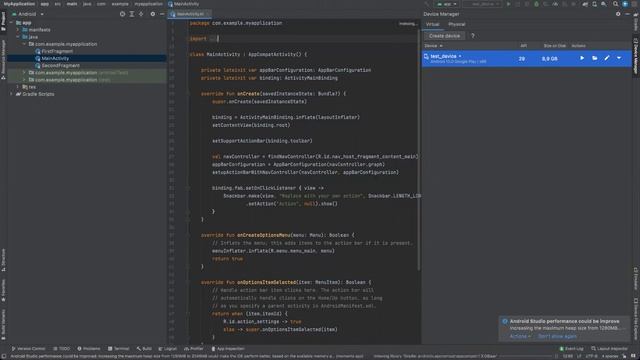Open Actions dropdown in performance notification
This screenshot has height=360, width=640.
(520, 336)
